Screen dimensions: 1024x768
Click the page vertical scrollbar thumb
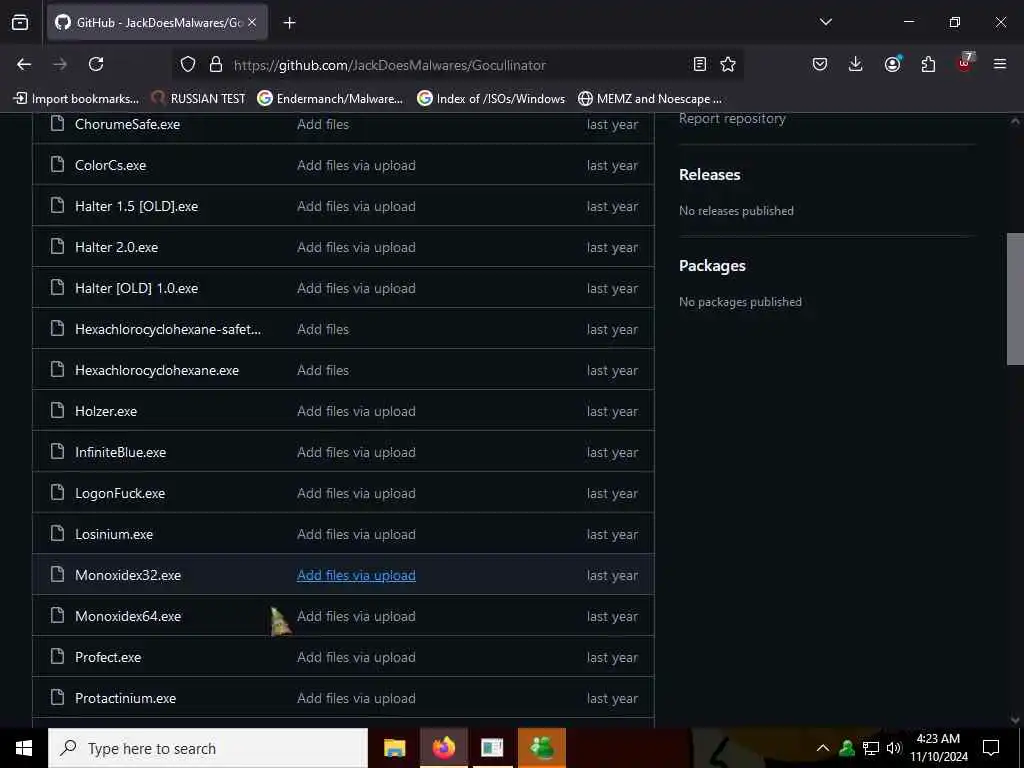(x=1015, y=298)
